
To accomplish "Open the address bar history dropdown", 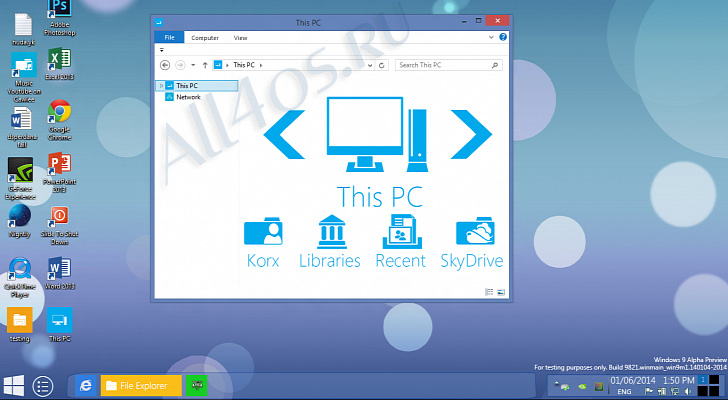I will [370, 65].
